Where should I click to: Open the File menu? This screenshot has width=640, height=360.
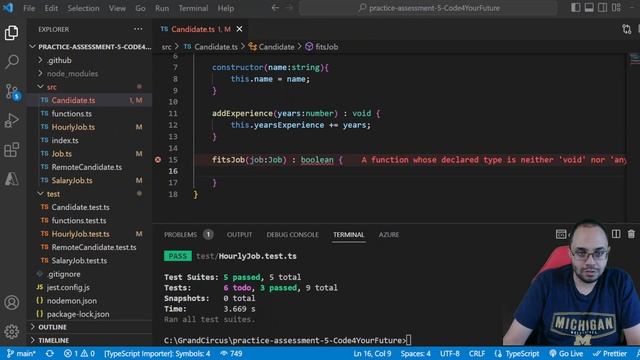[x=29, y=8]
